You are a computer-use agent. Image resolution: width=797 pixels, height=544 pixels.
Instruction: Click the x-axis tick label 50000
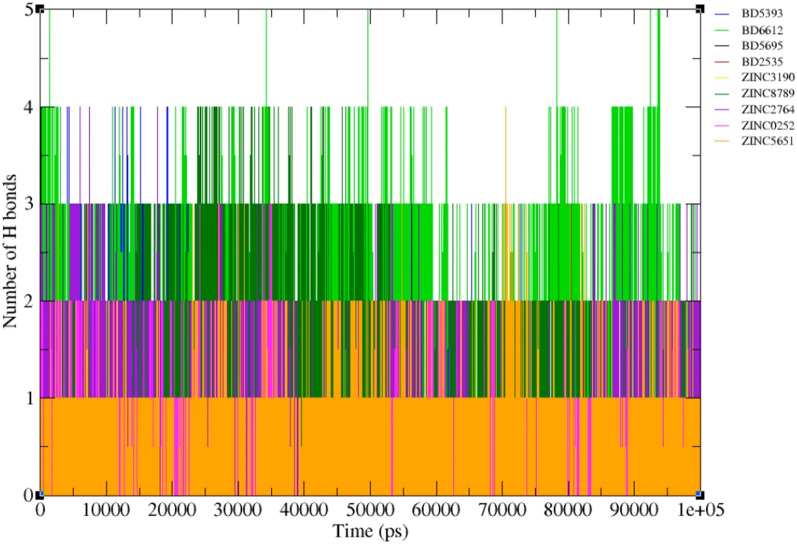[371, 509]
